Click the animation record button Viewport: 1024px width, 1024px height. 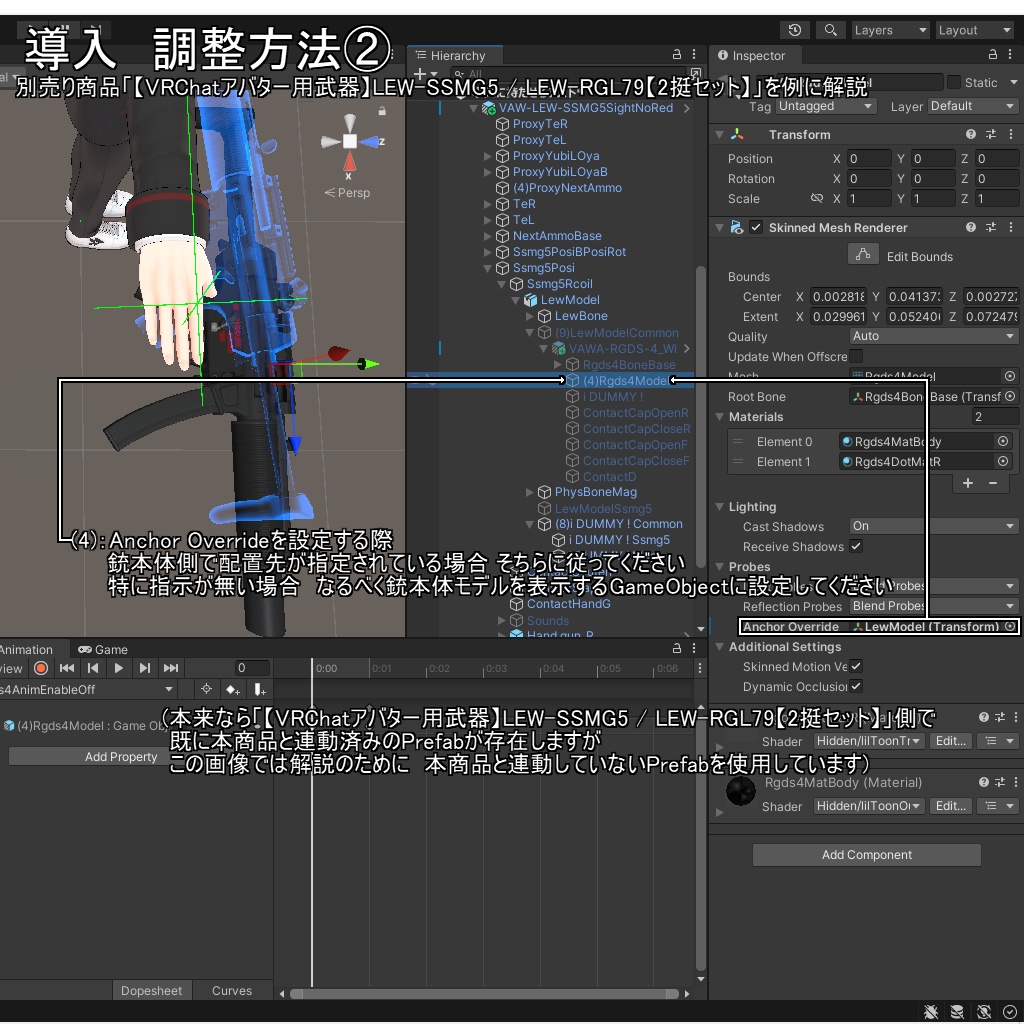click(x=41, y=668)
